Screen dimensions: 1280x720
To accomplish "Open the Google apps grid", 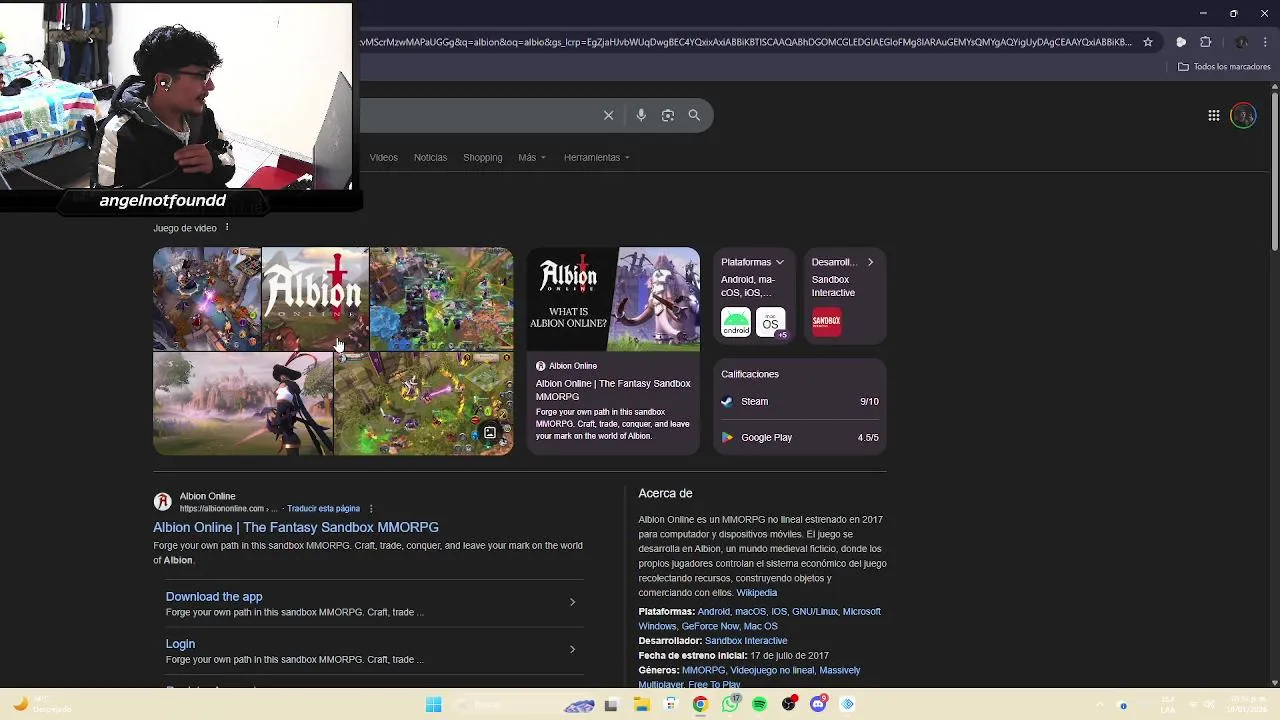I will point(1214,116).
